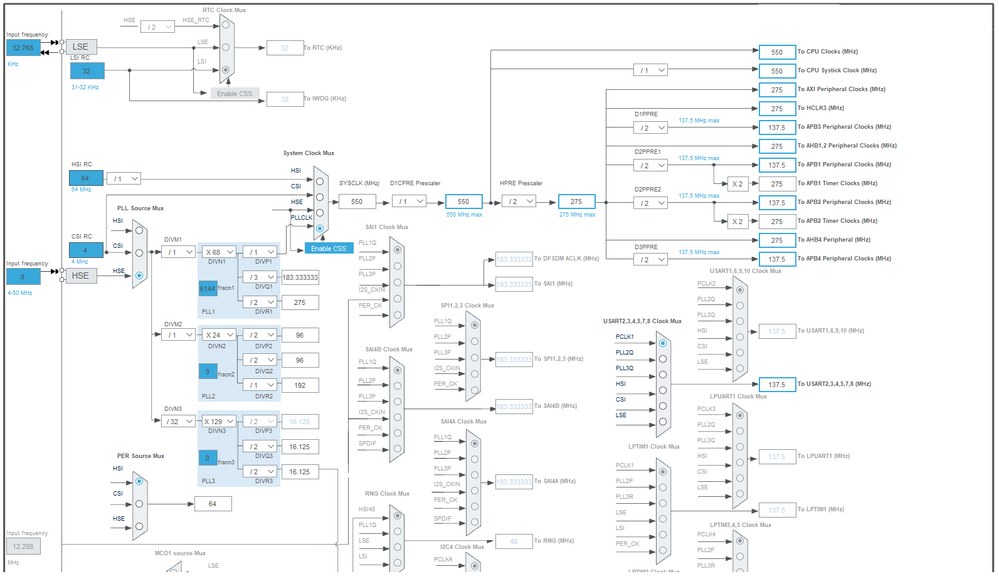Choose HSI in System Clock Mux
Image resolution: width=999 pixels, height=578 pixels.
pyautogui.click(x=320, y=182)
